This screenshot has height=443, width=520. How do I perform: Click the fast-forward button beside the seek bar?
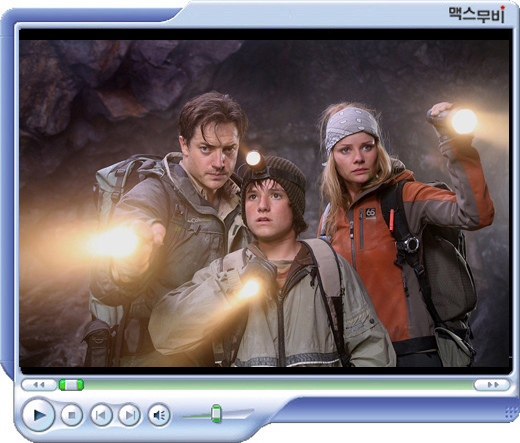coord(492,385)
